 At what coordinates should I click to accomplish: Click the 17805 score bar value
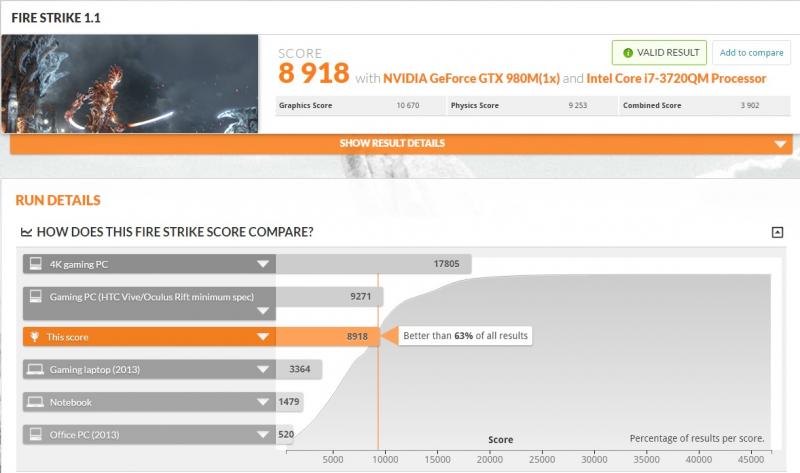446,264
